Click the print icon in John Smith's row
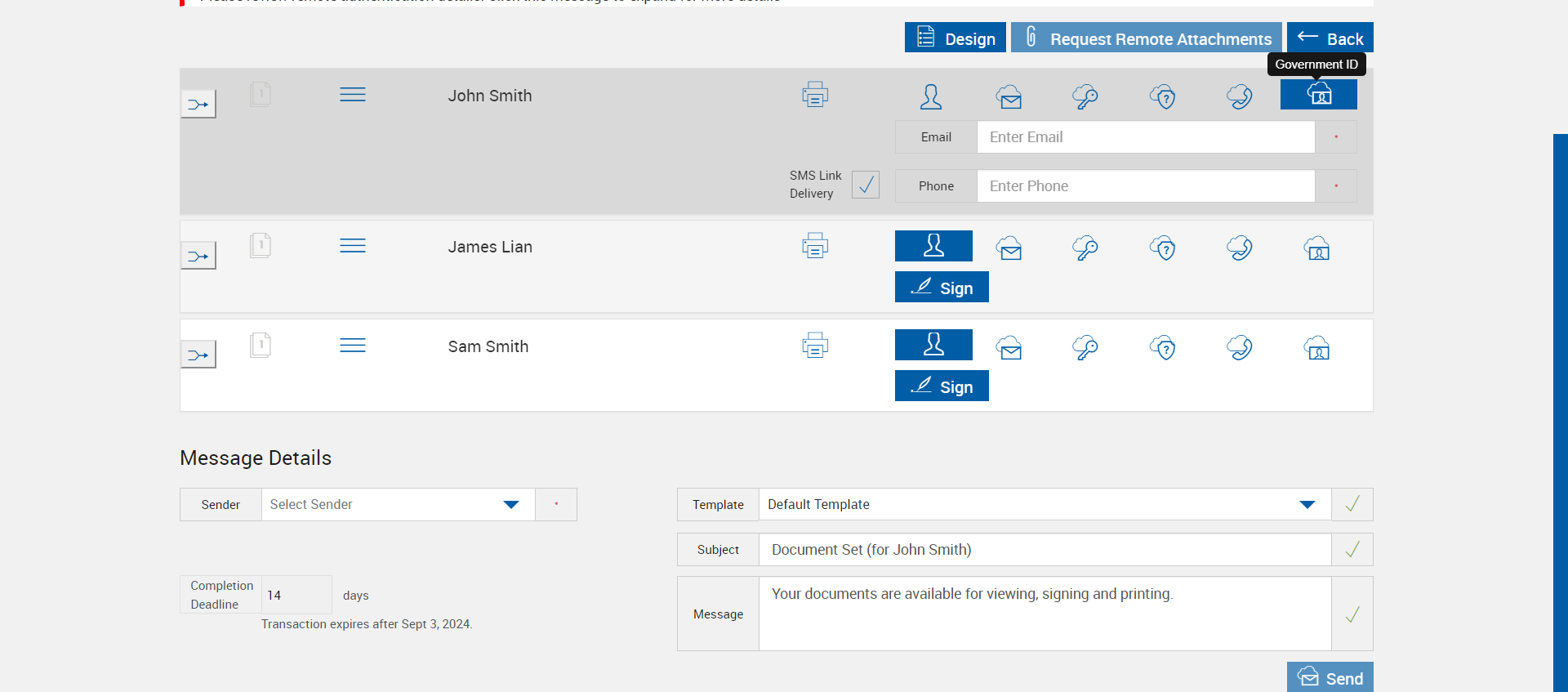 tap(815, 95)
